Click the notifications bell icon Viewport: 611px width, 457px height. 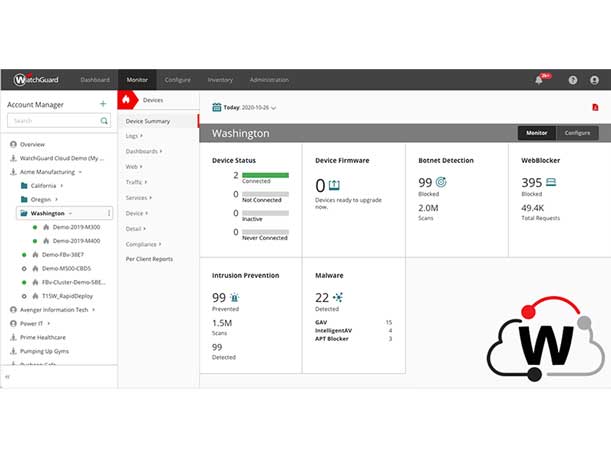pos(539,80)
